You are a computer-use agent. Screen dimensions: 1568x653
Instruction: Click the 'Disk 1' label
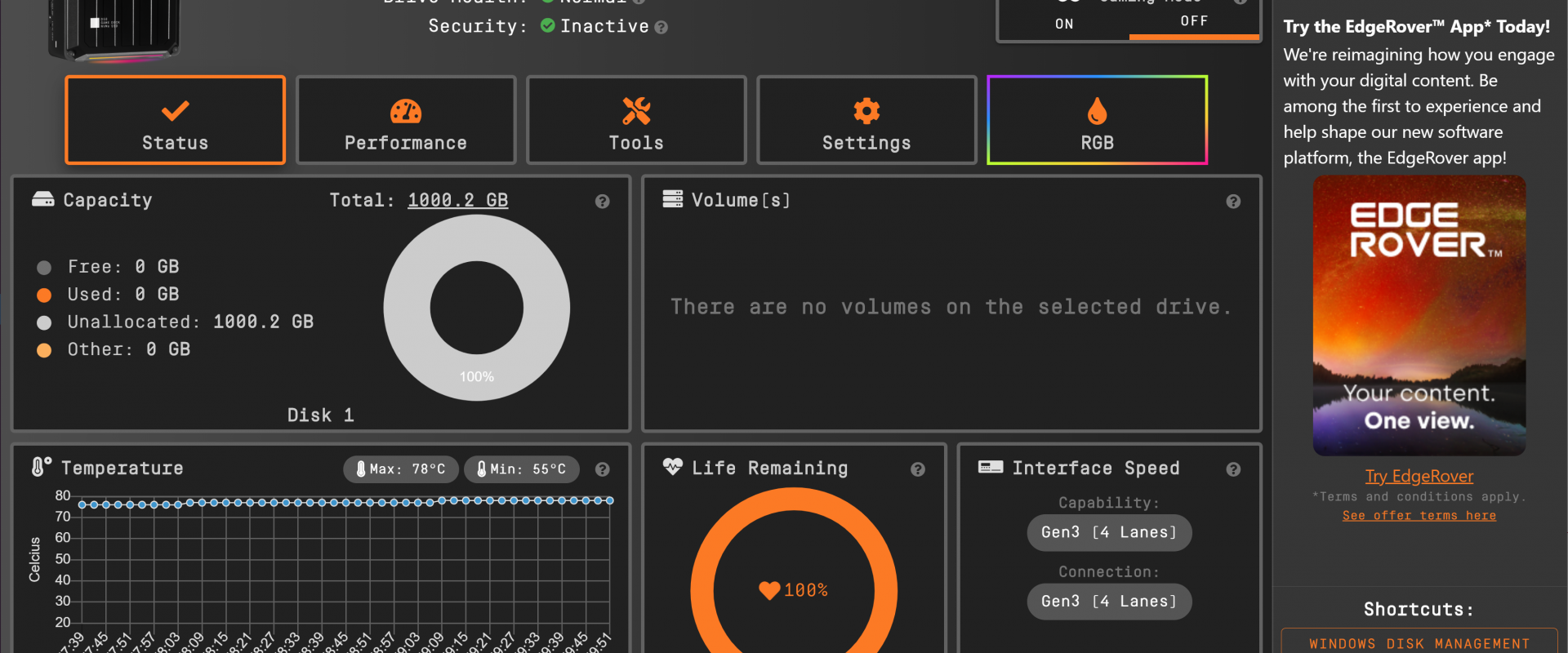pos(321,415)
